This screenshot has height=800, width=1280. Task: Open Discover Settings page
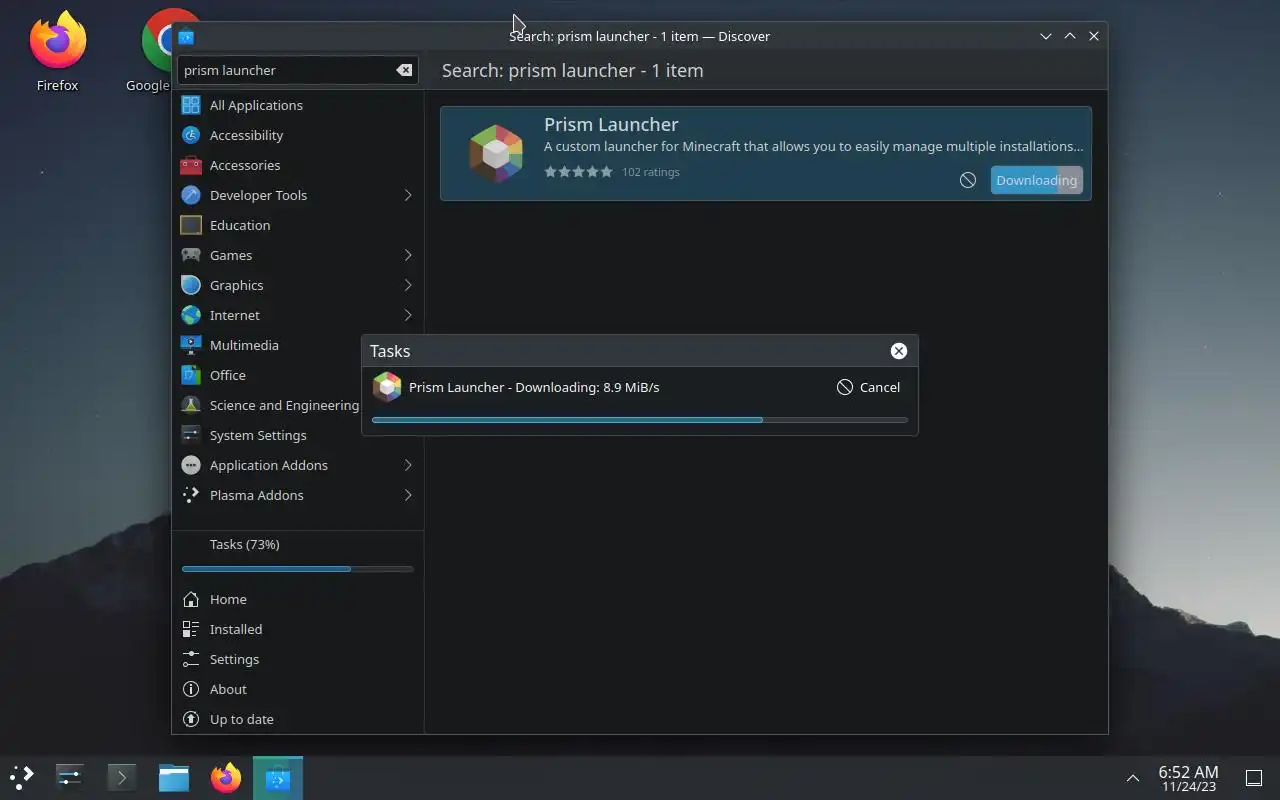[298, 659]
